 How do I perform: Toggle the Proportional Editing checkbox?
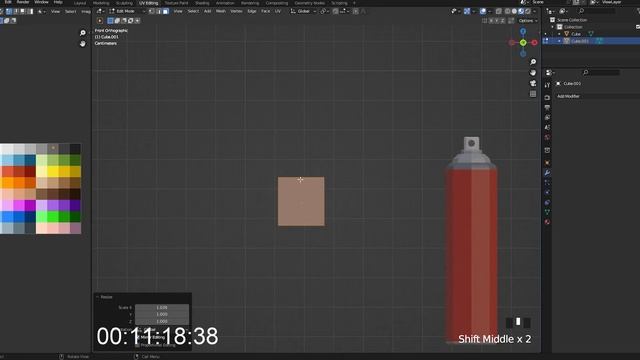coord(137,345)
